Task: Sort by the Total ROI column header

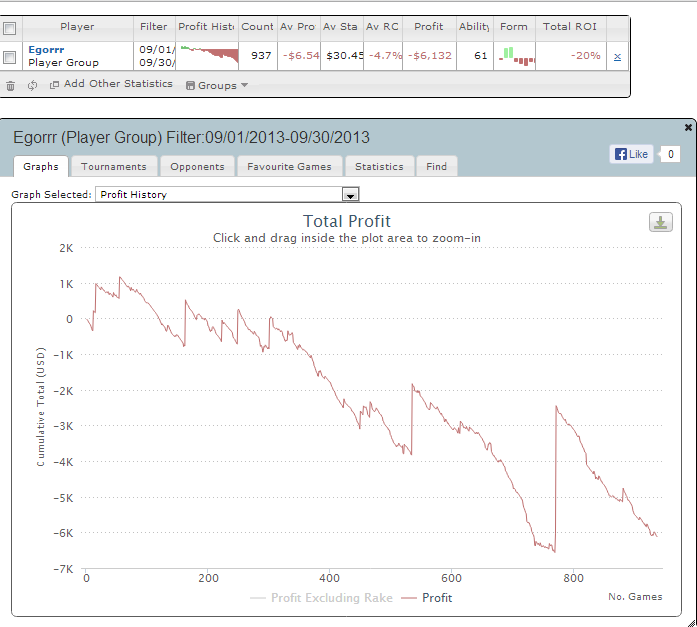Action: (x=570, y=27)
